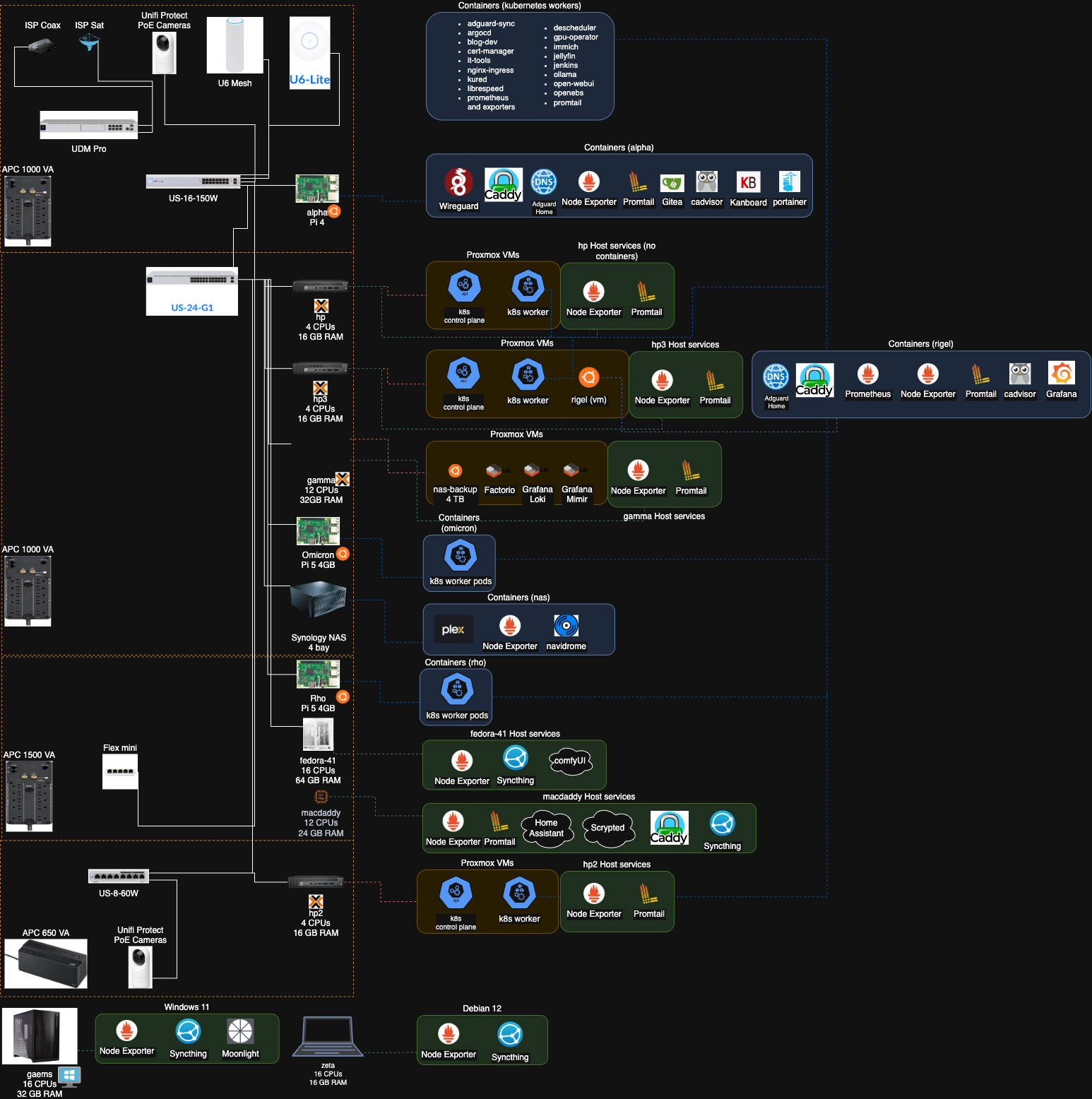
Task: Click the UDM Pro router image
Action: click(88, 126)
